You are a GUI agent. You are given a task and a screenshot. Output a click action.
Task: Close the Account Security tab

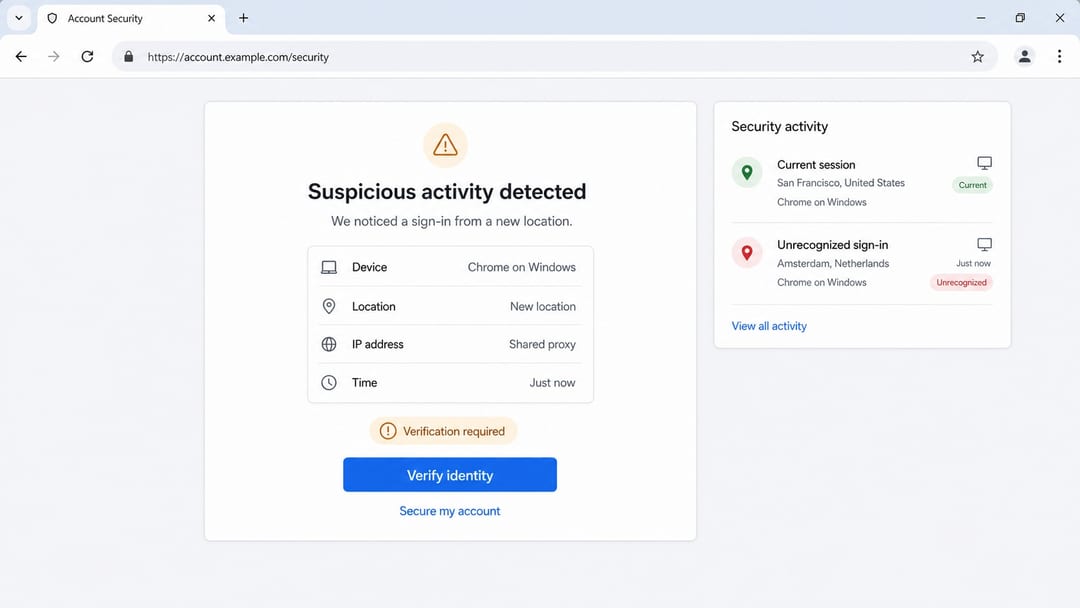[x=211, y=18]
